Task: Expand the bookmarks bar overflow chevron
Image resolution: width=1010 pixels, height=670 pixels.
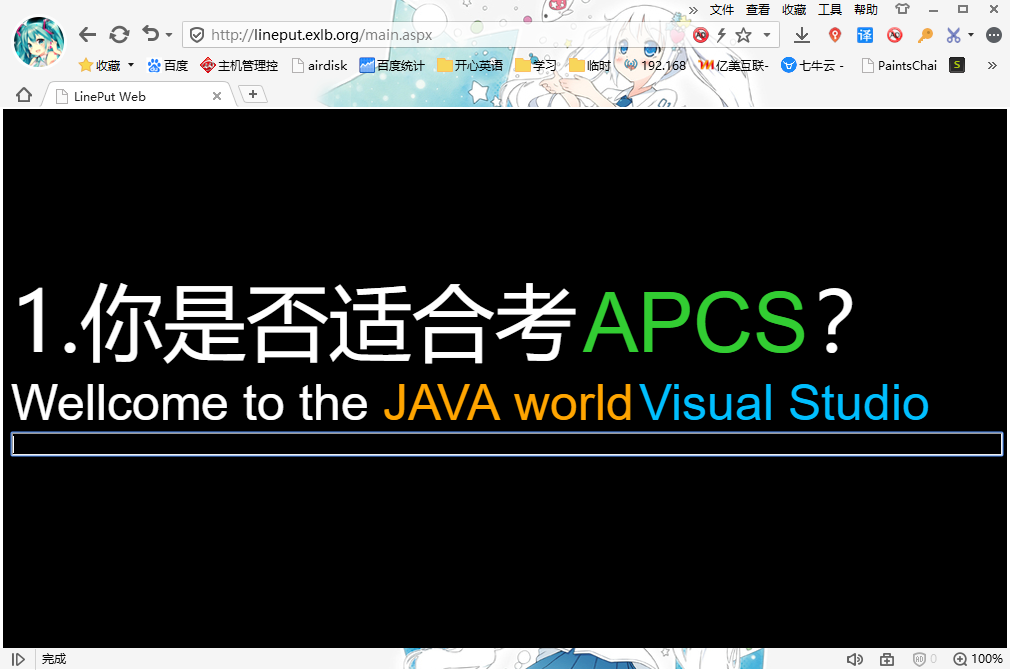Action: [992, 65]
